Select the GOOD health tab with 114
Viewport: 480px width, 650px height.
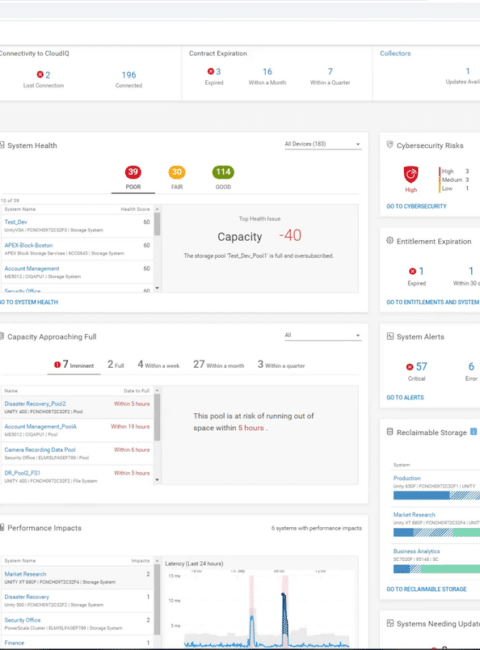tap(223, 178)
